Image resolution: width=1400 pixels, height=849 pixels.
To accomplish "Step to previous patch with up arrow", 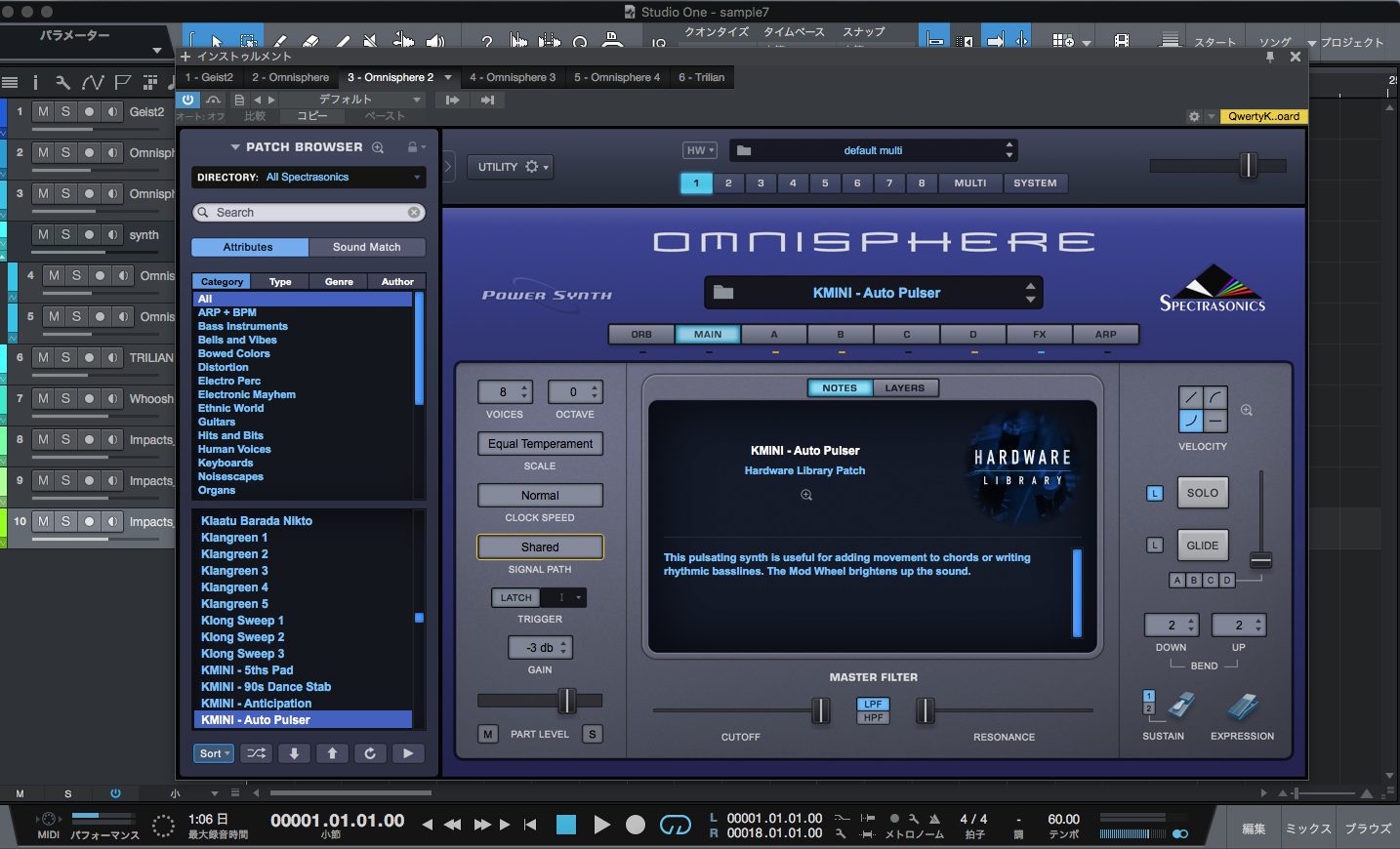I will [x=332, y=753].
